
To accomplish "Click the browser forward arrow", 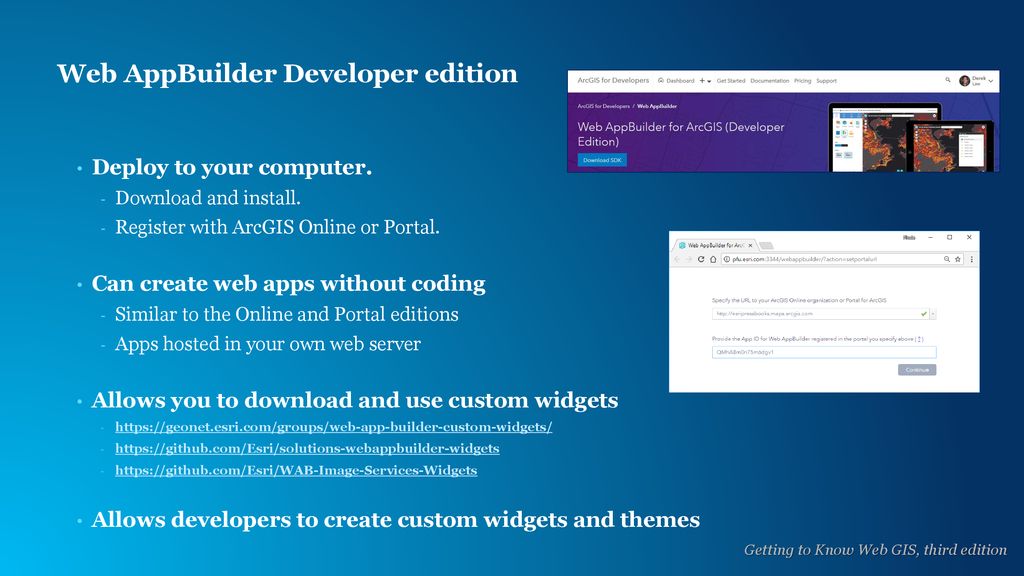I will (x=688, y=259).
